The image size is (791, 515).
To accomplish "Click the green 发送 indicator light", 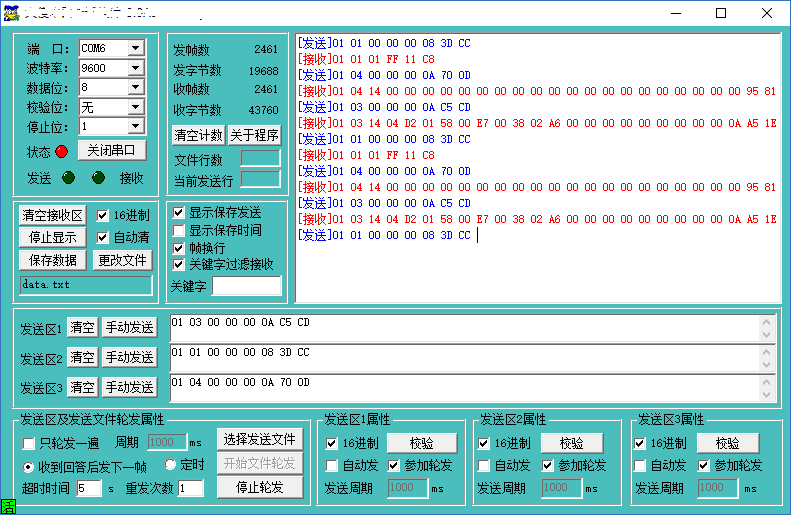I will [x=68, y=178].
